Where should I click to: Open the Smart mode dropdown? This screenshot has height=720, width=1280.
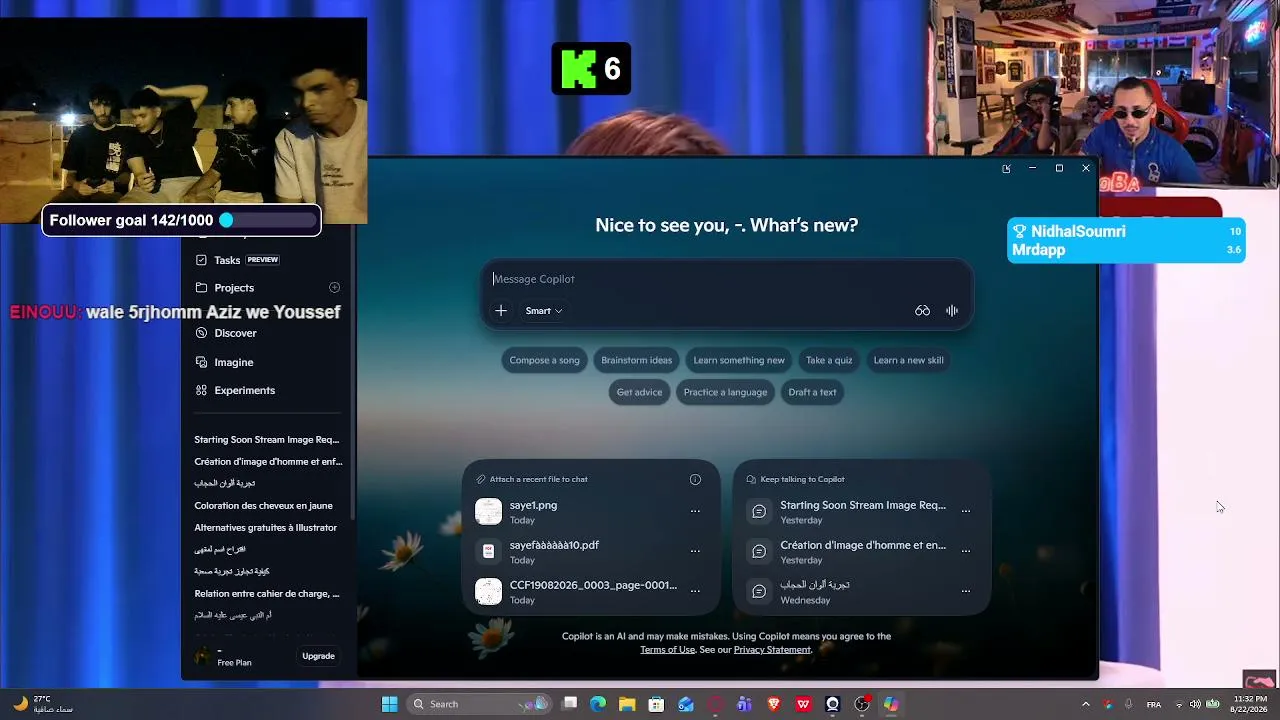(x=544, y=311)
